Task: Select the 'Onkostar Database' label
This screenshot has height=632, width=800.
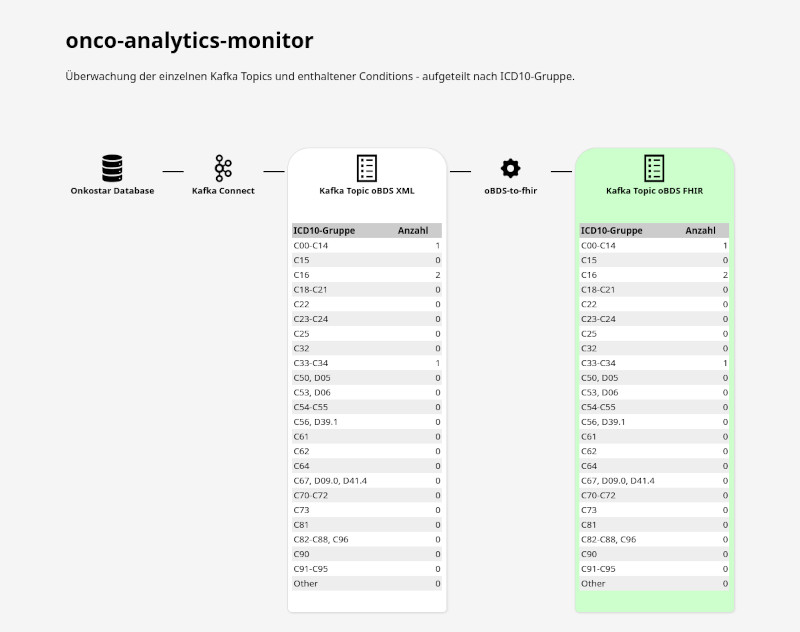Action: (112, 191)
